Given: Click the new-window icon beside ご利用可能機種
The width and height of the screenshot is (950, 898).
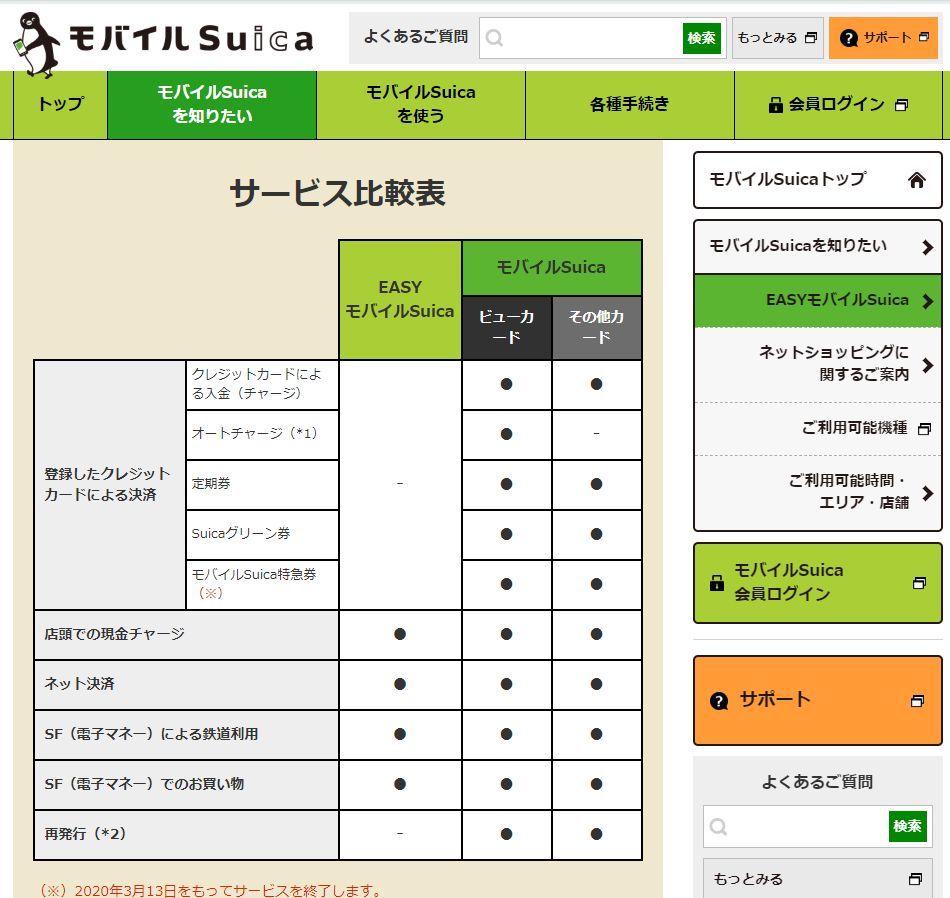Looking at the screenshot, I should tap(923, 429).
